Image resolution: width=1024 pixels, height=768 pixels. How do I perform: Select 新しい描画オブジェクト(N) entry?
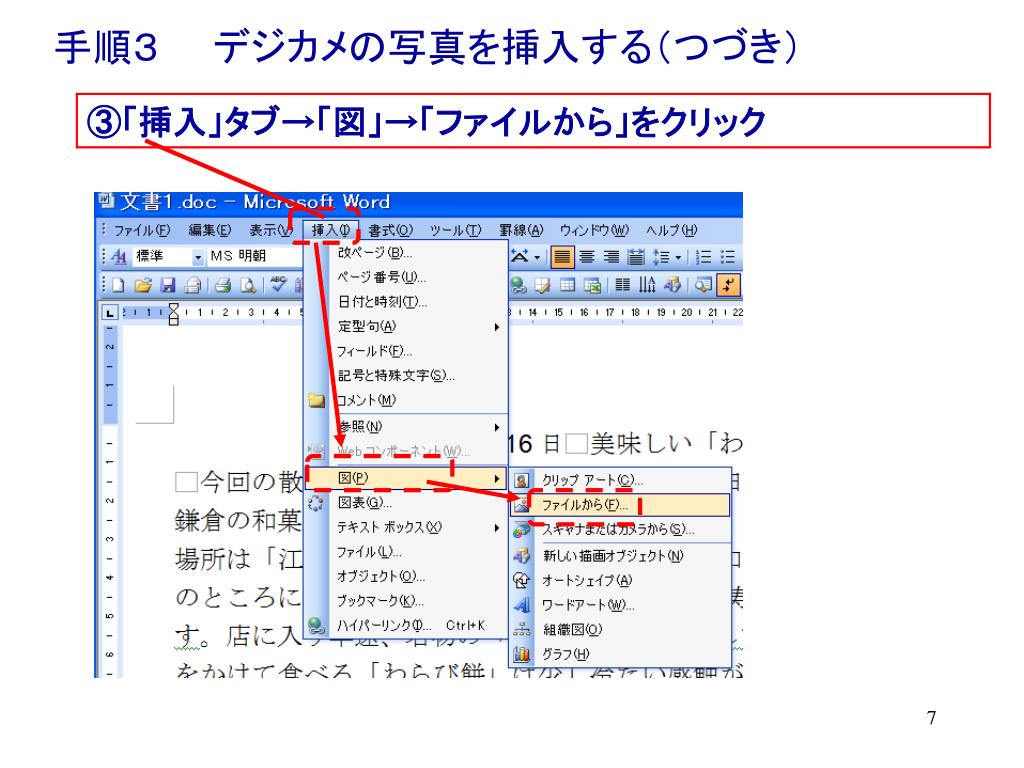620,556
